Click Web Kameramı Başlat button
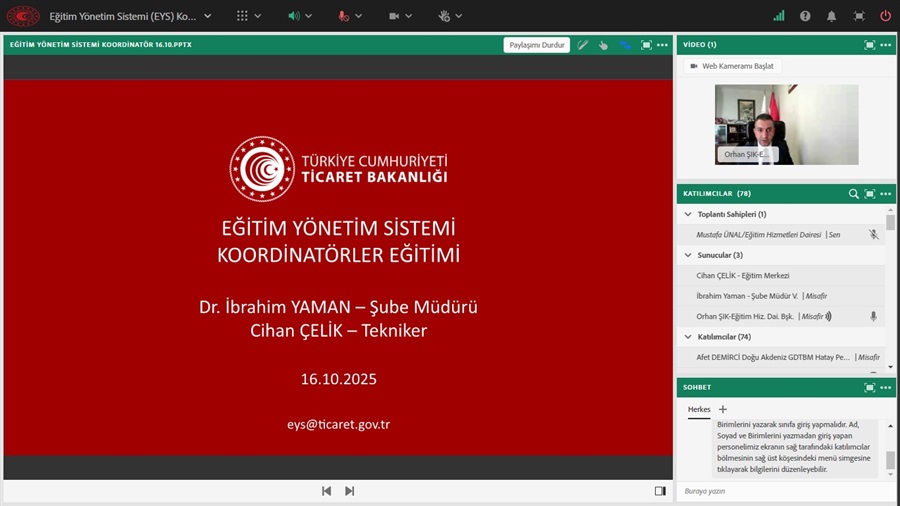 pyautogui.click(x=731, y=66)
